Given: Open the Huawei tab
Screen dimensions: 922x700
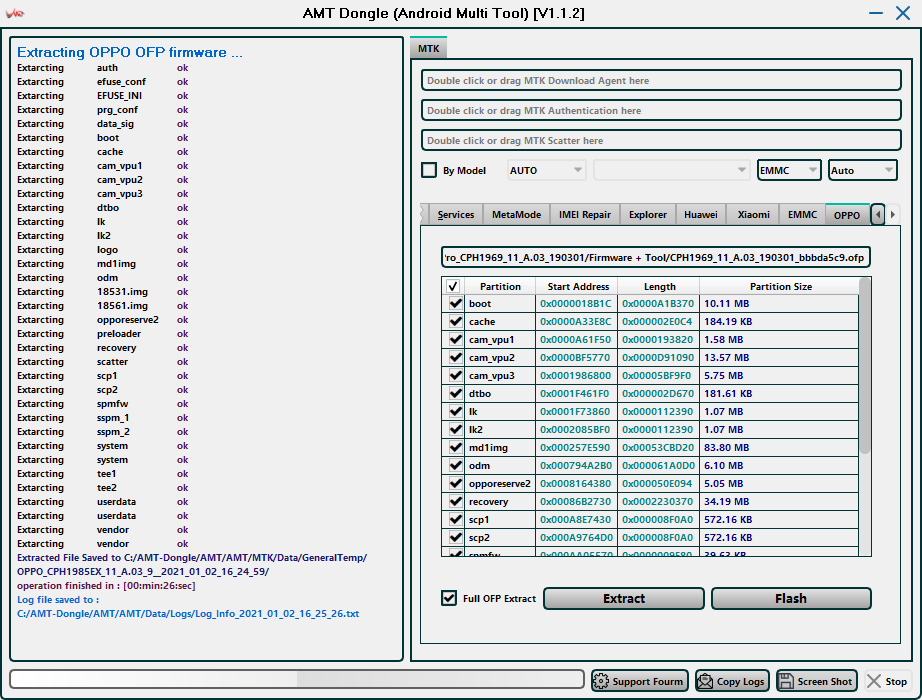Looking at the screenshot, I should [700, 215].
